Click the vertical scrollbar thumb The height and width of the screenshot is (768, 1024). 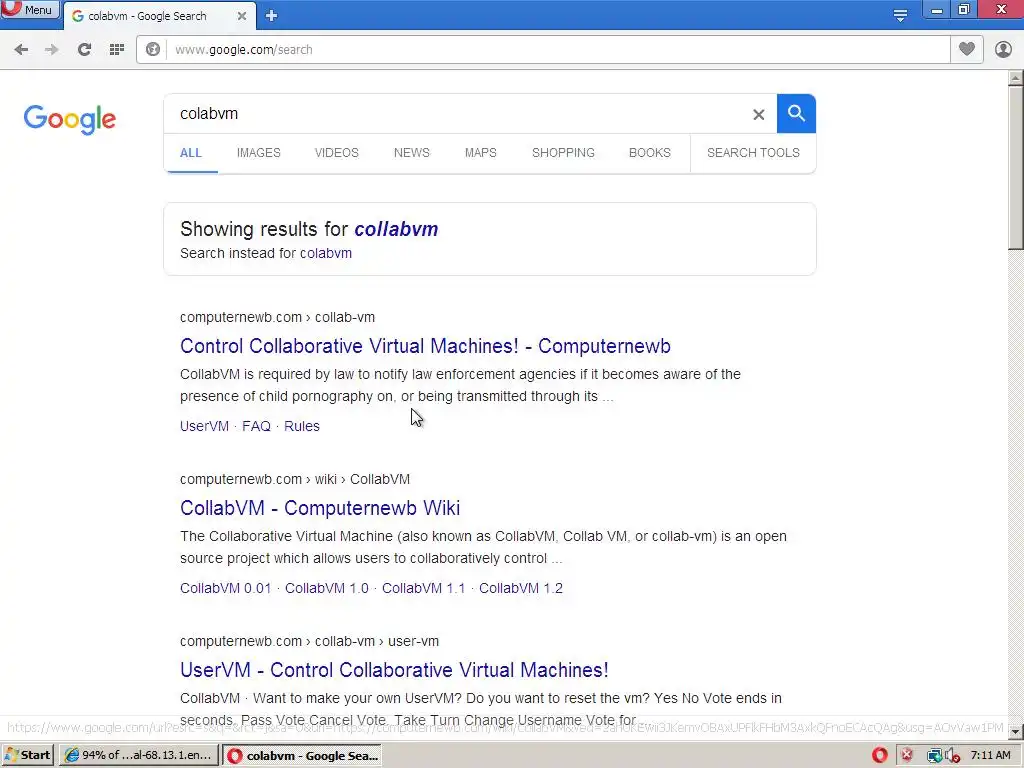(x=1016, y=168)
